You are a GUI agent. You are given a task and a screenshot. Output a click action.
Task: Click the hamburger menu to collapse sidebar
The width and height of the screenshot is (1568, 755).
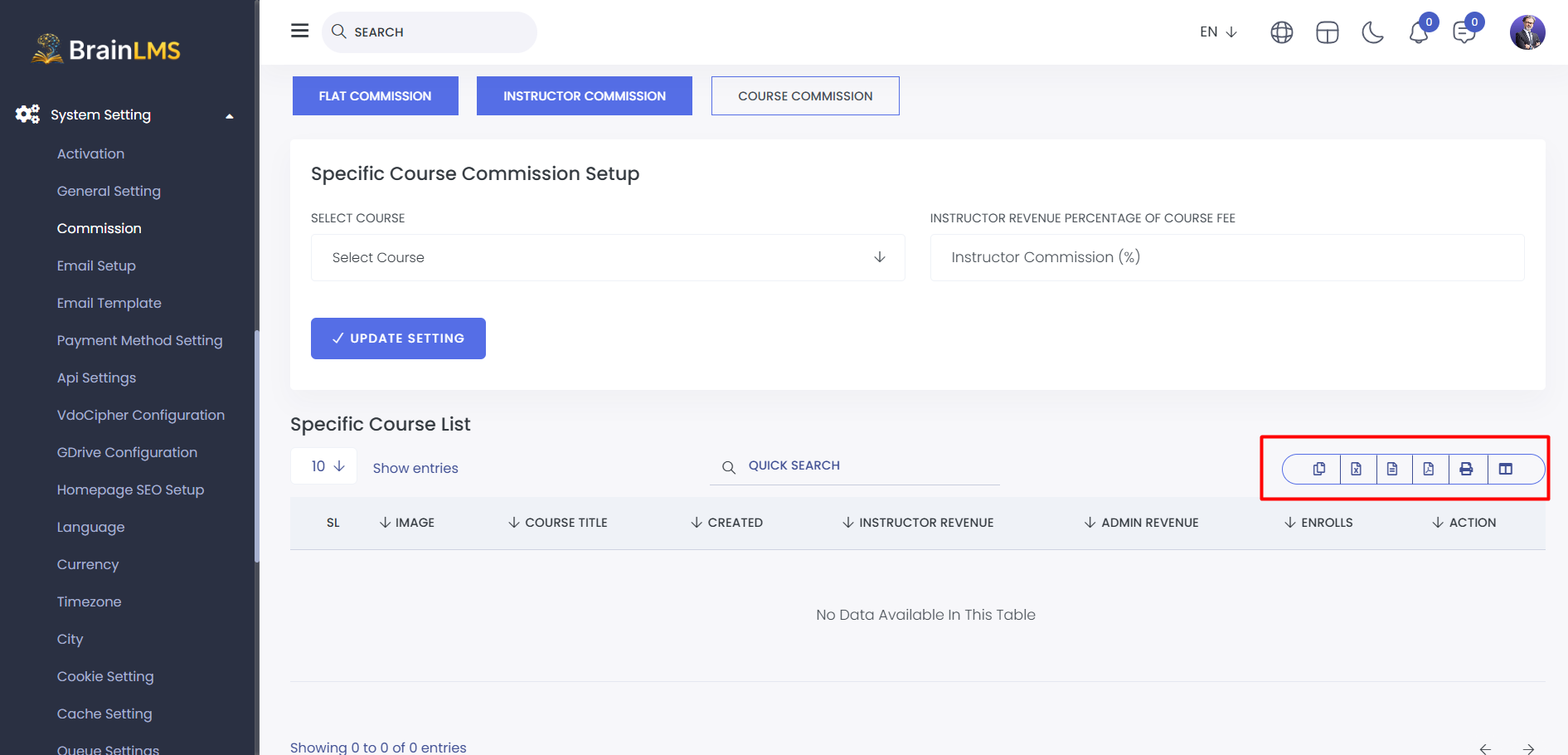[300, 31]
